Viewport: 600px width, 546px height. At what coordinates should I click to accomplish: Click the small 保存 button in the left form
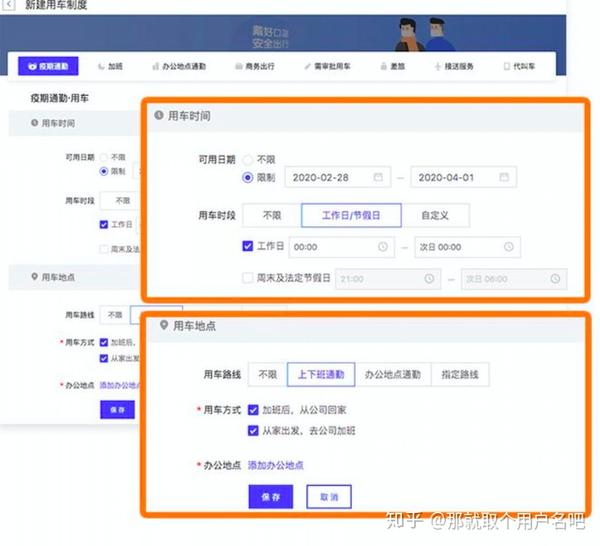tap(117, 409)
